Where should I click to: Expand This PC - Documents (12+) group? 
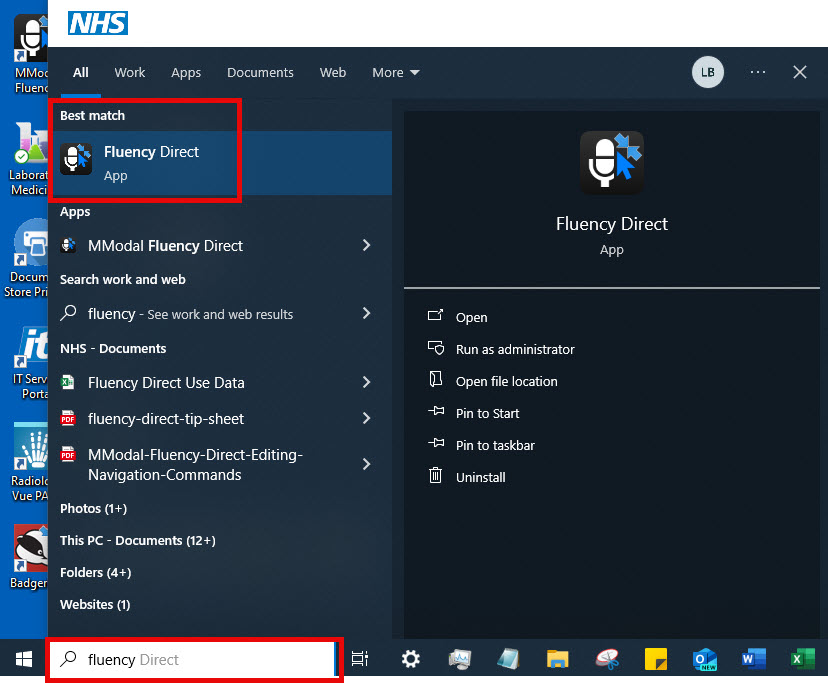coord(138,540)
